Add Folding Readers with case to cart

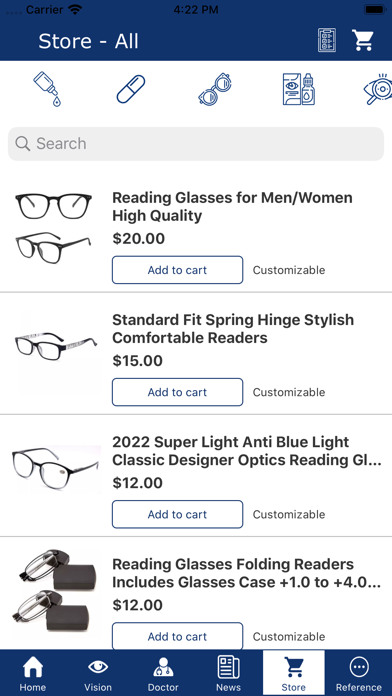(x=178, y=636)
